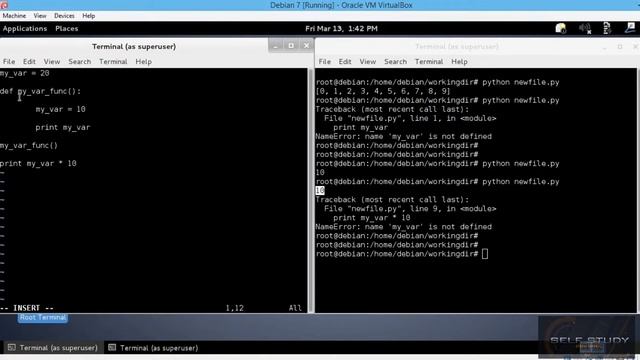The height and width of the screenshot is (360, 640).
Task: Minimize the left terminal window
Action: click(x=276, y=46)
